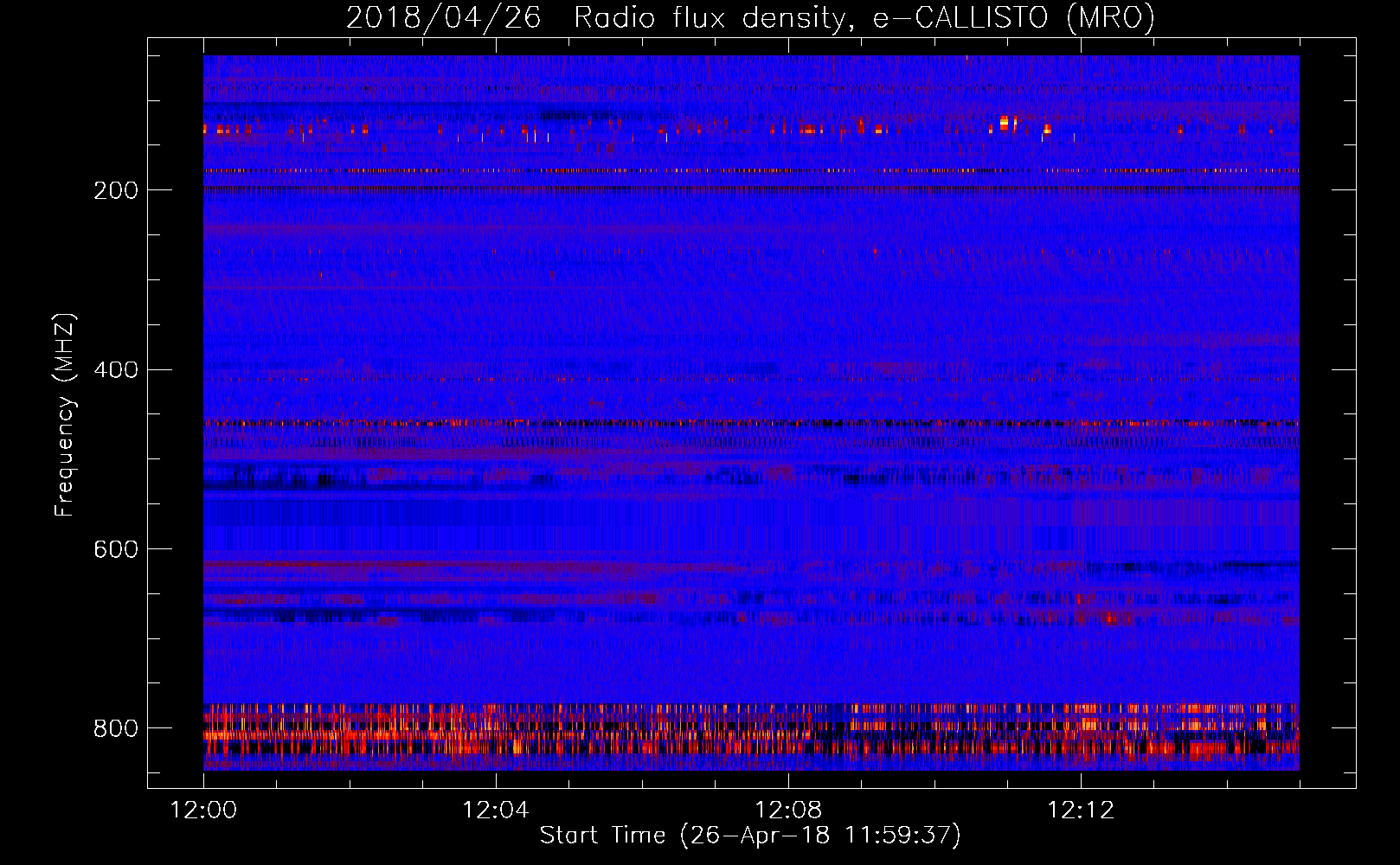
Task: Click the 200 MHz frequency tick label
Action: coord(116,190)
